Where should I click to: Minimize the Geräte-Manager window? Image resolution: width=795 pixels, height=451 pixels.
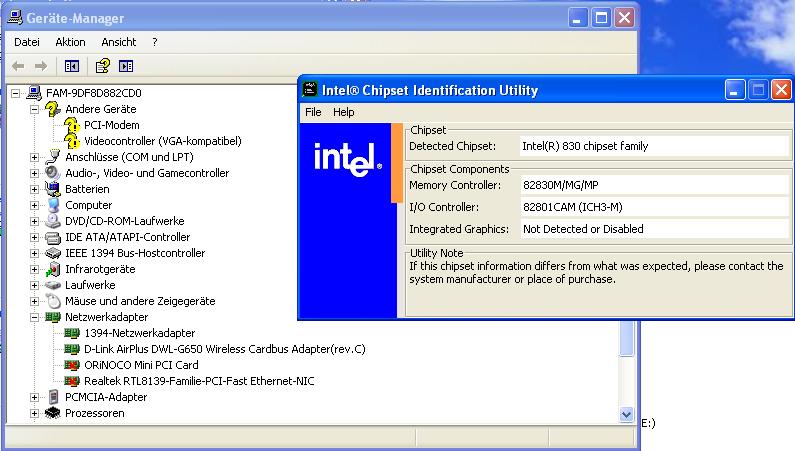point(577,18)
